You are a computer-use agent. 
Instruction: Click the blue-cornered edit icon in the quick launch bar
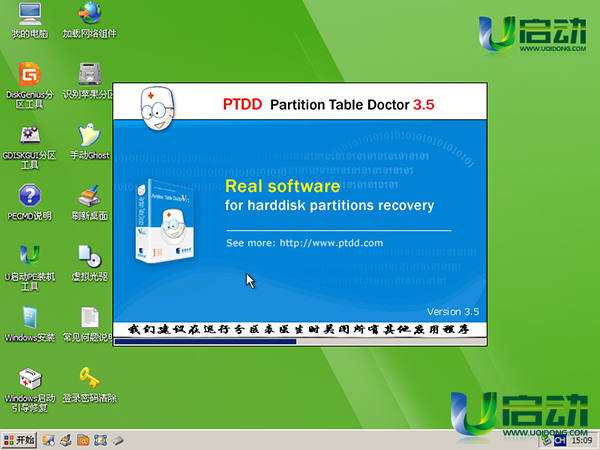click(100, 440)
